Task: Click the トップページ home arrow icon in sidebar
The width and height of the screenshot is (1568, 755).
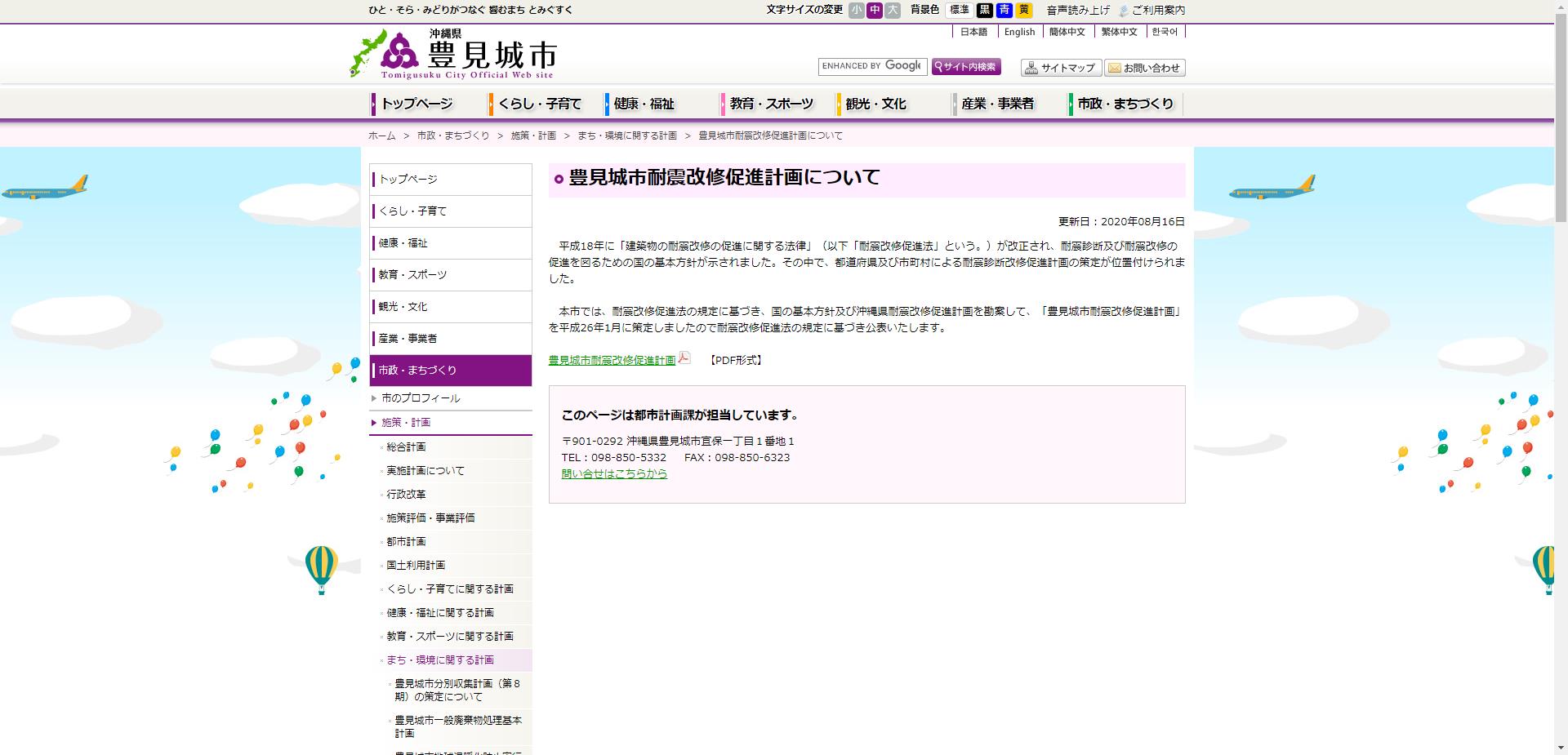Action: 375,179
